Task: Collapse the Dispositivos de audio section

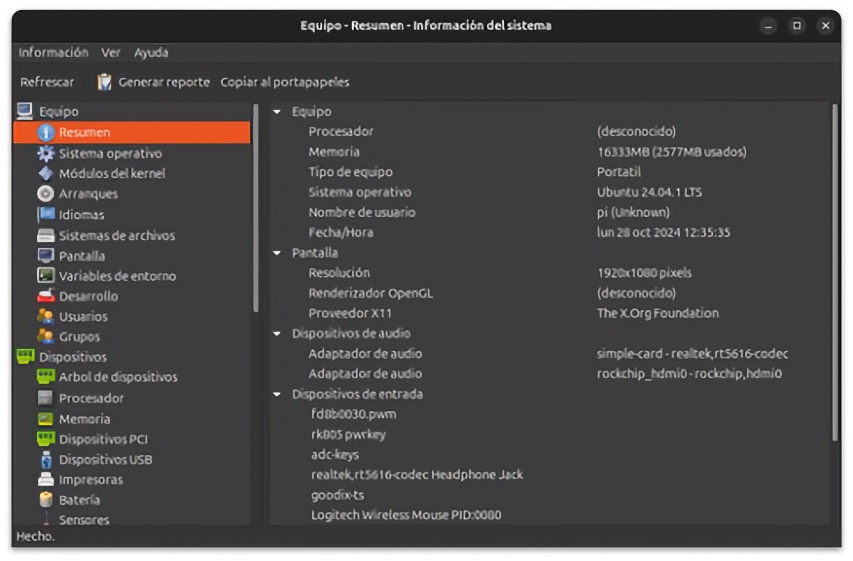Action: pyautogui.click(x=277, y=333)
